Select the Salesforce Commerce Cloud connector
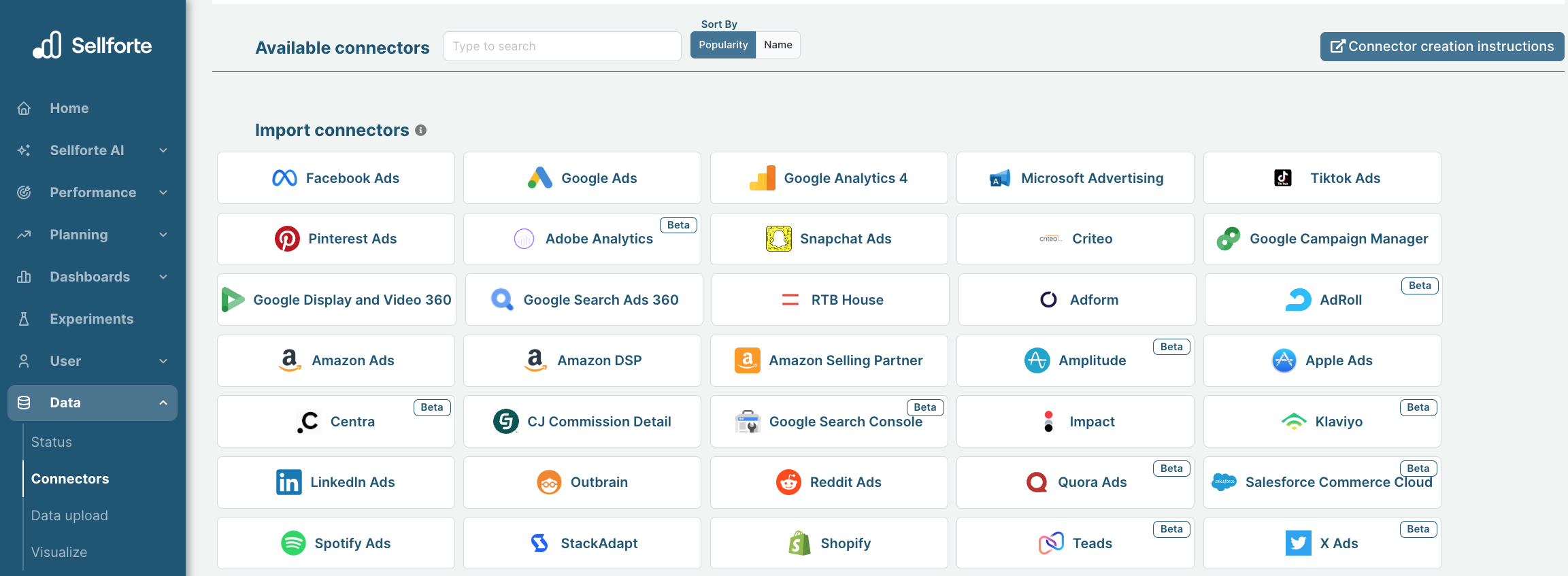Image resolution: width=1568 pixels, height=576 pixels. pyautogui.click(x=1322, y=482)
